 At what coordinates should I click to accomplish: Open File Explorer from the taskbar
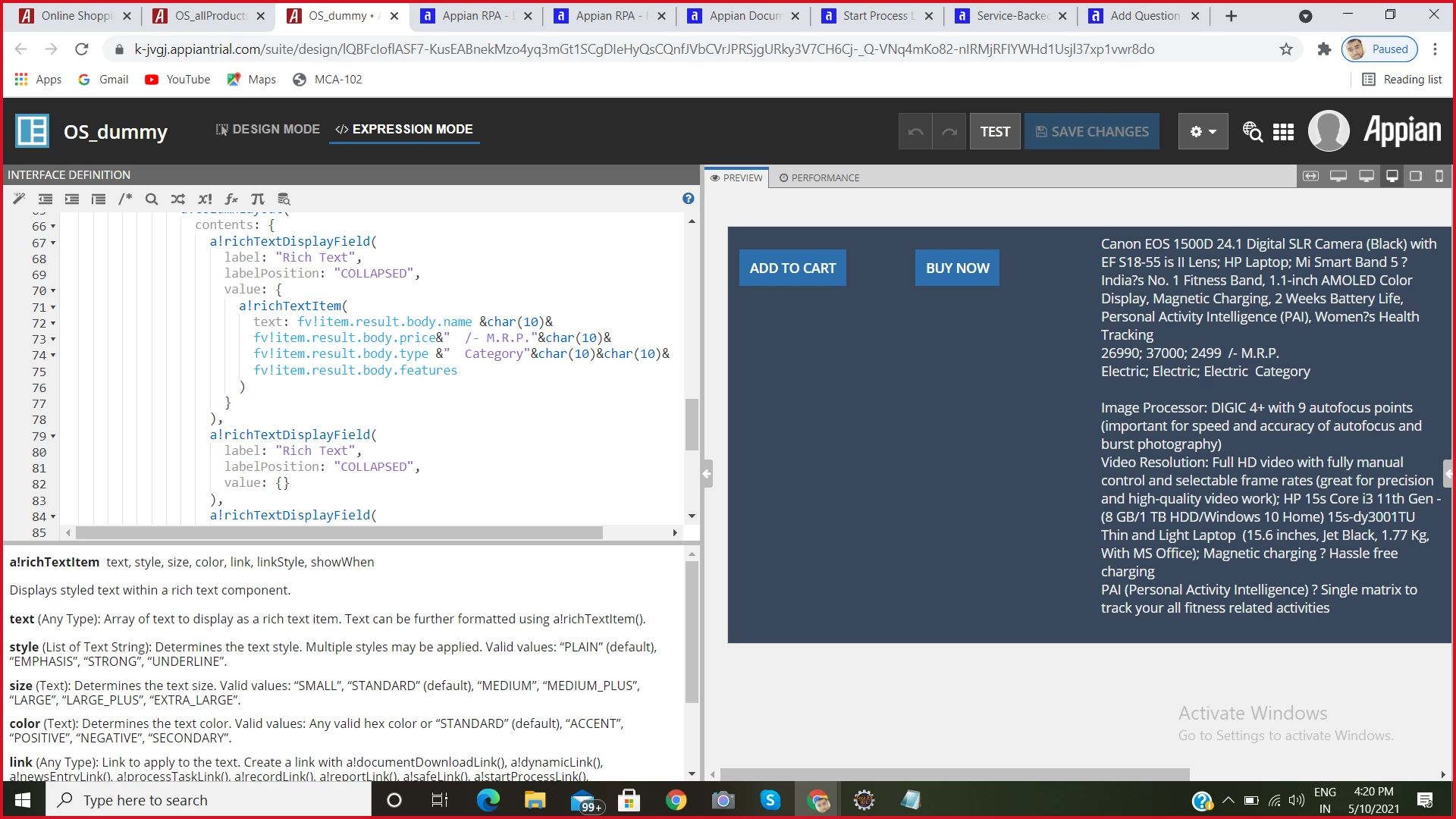point(535,800)
